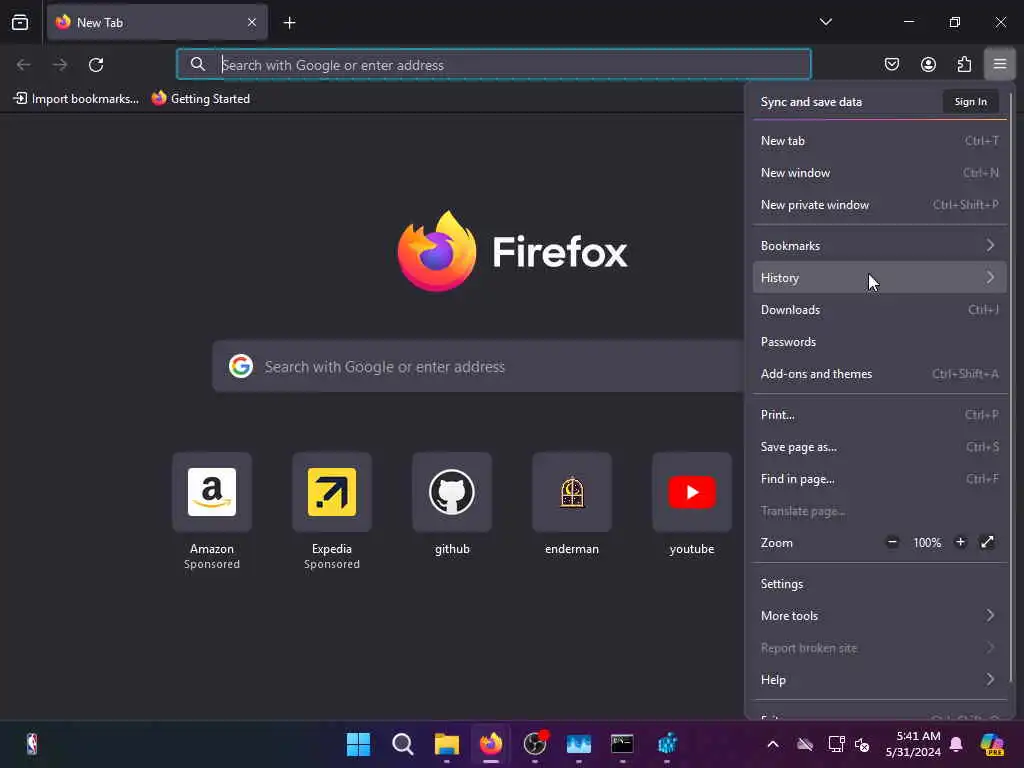Click the address bar search field
1024x768 pixels.
pos(494,65)
